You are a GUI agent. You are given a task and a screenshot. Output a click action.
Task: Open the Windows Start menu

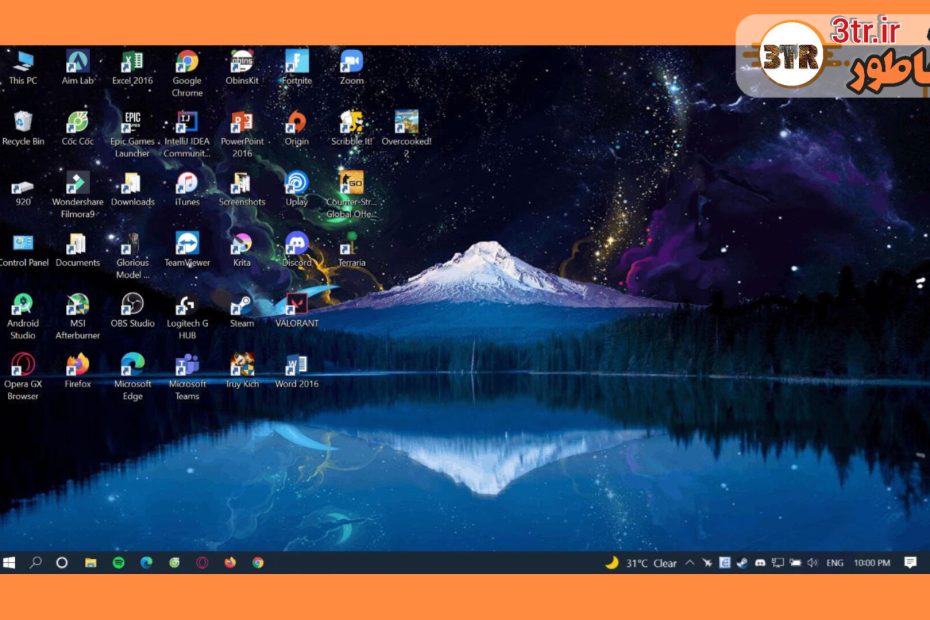click(x=10, y=563)
